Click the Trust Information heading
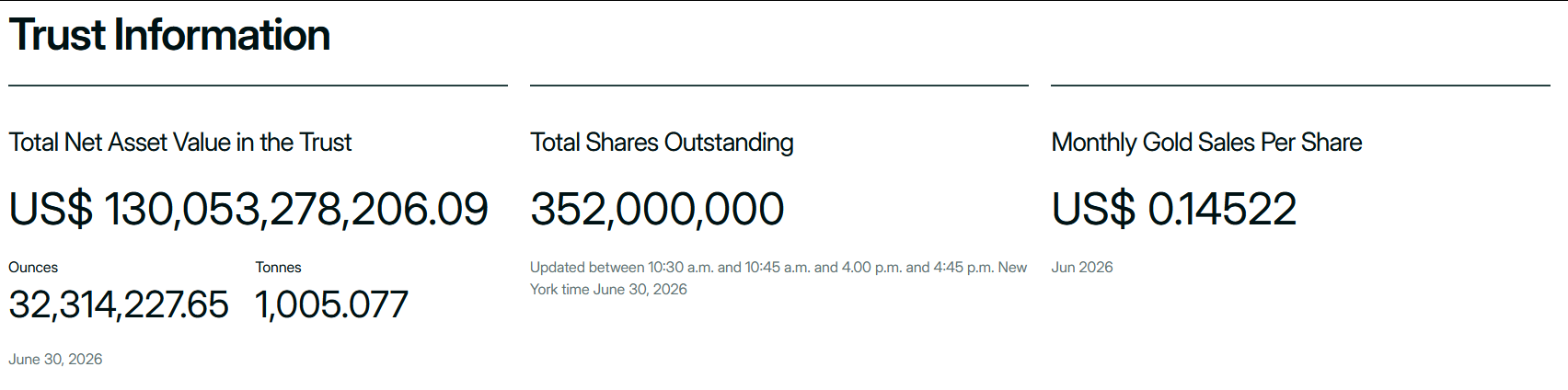Viewport: 1568px width, 390px height. [169, 35]
